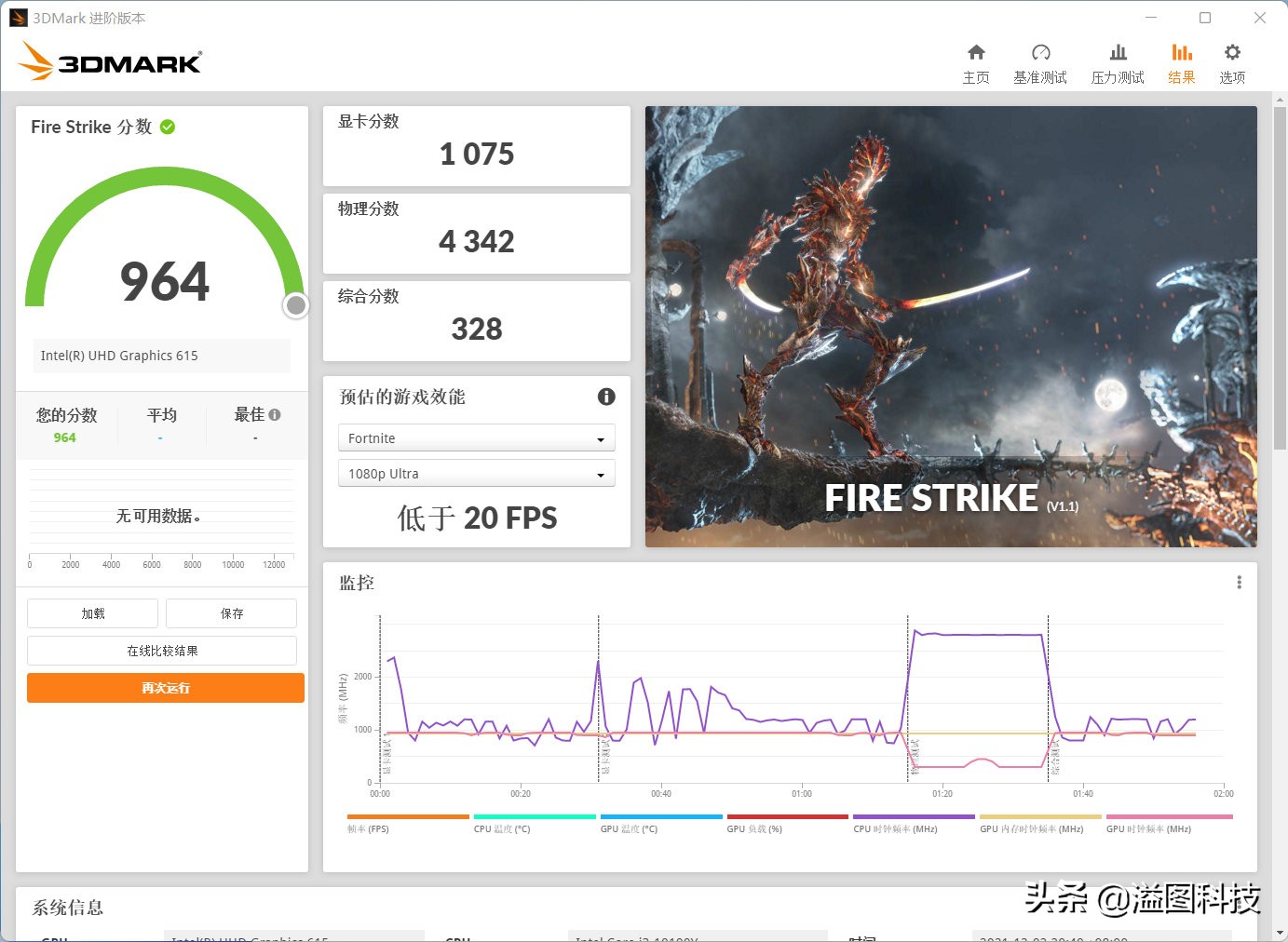This screenshot has height=942, width=1288.
Task: Click the 加载 load button
Action: pyautogui.click(x=93, y=613)
